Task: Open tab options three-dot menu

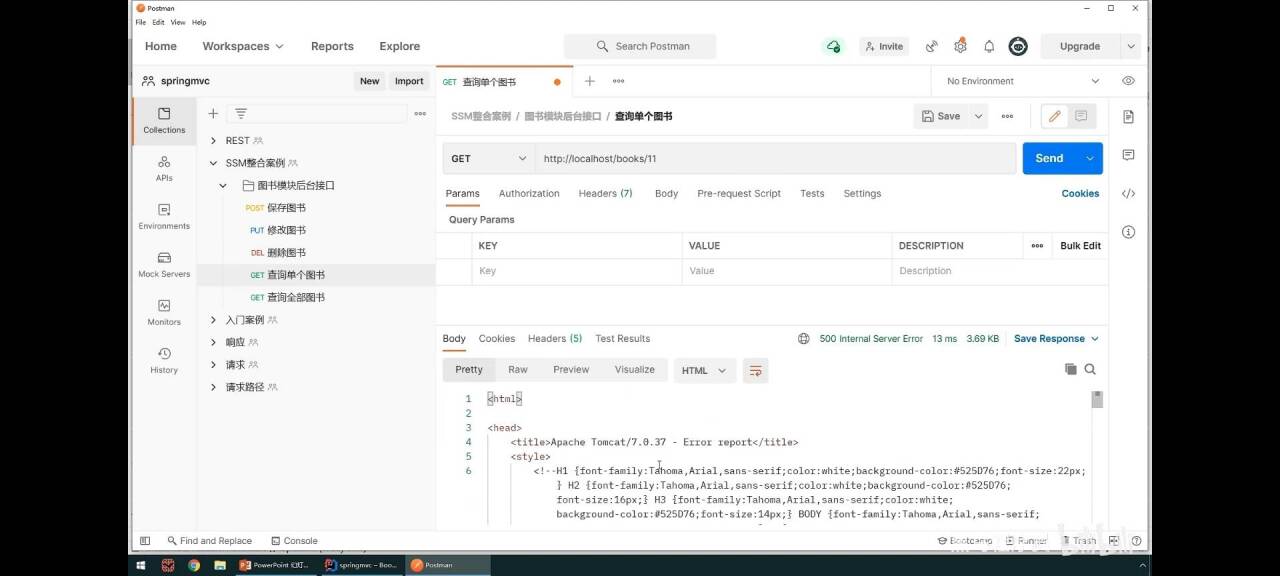Action: 619,81
